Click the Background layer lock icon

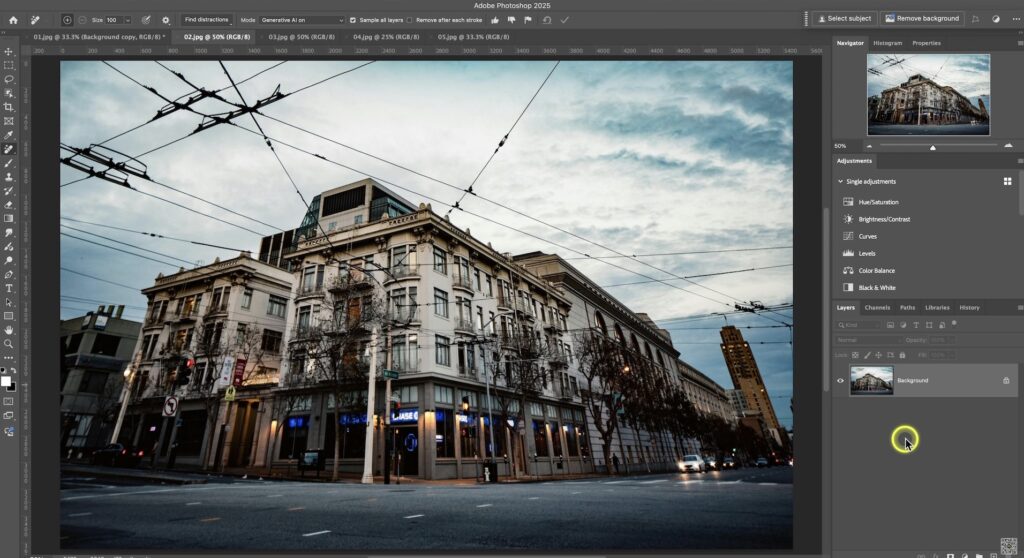[1006, 380]
